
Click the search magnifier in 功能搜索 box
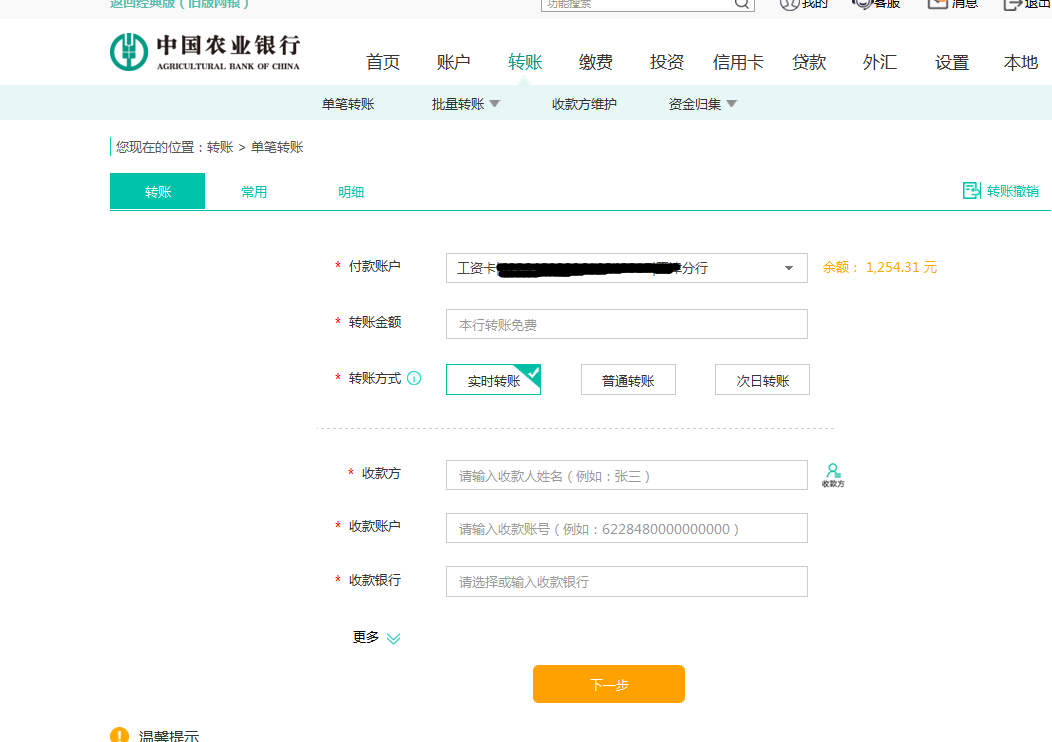click(741, 4)
